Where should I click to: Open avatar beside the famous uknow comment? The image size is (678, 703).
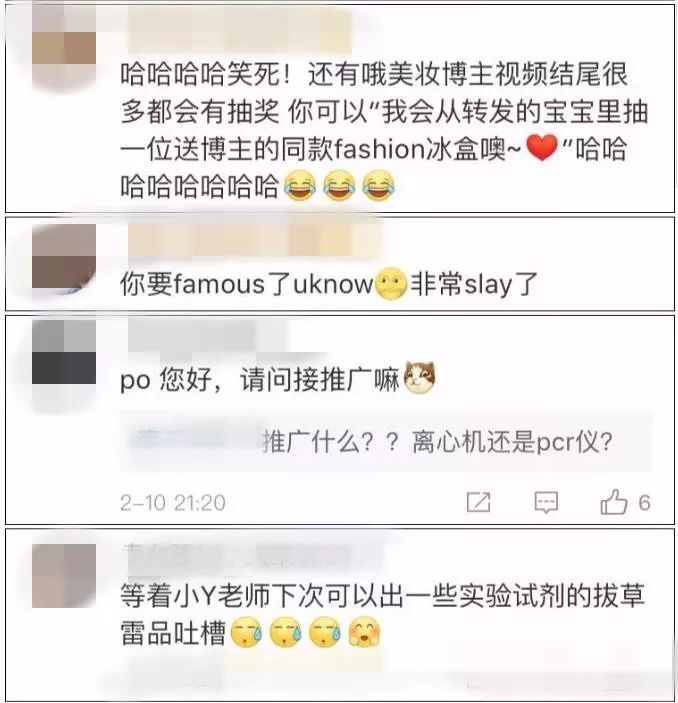point(64,257)
